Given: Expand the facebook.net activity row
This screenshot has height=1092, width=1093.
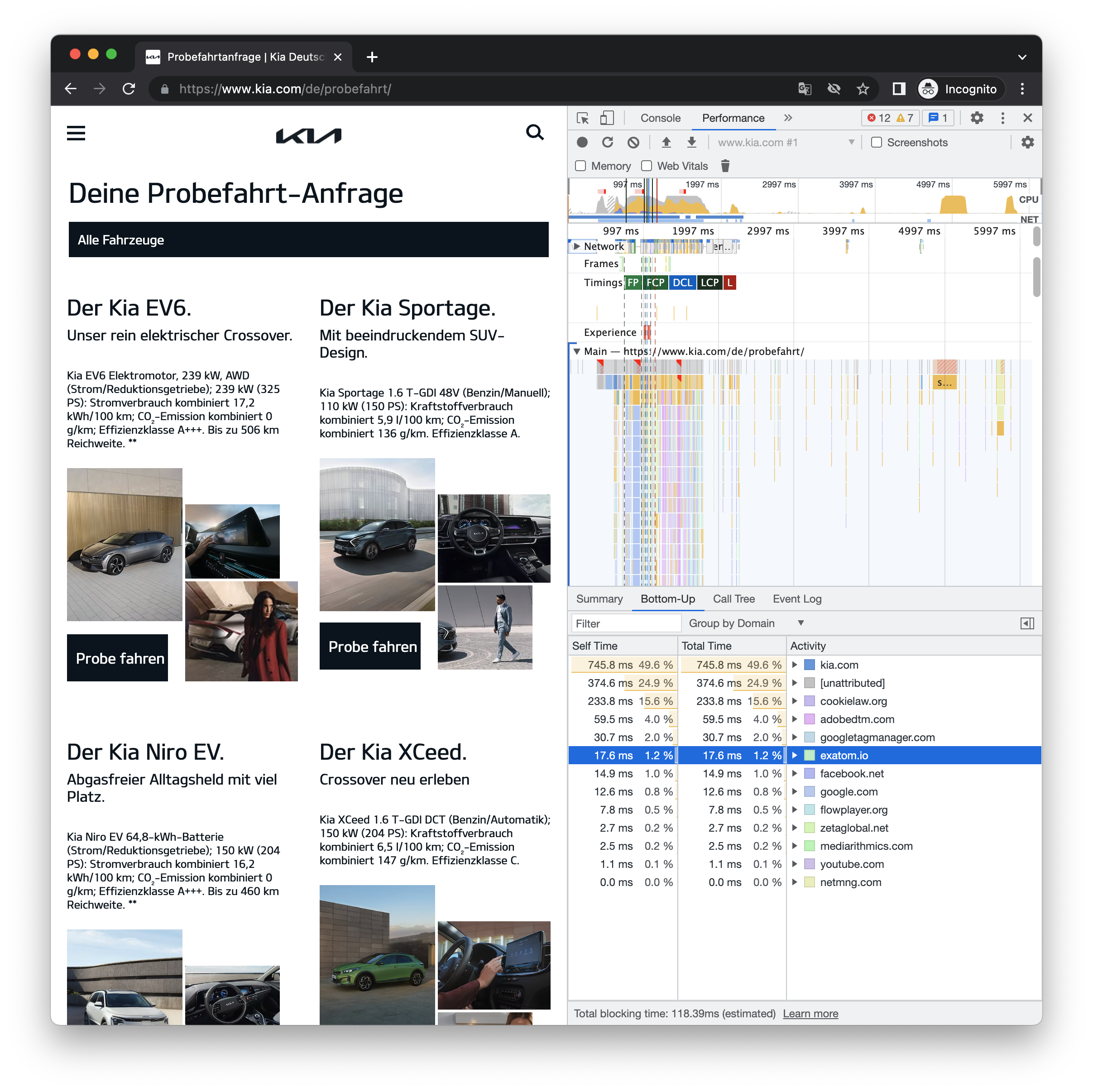Looking at the screenshot, I should (794, 773).
